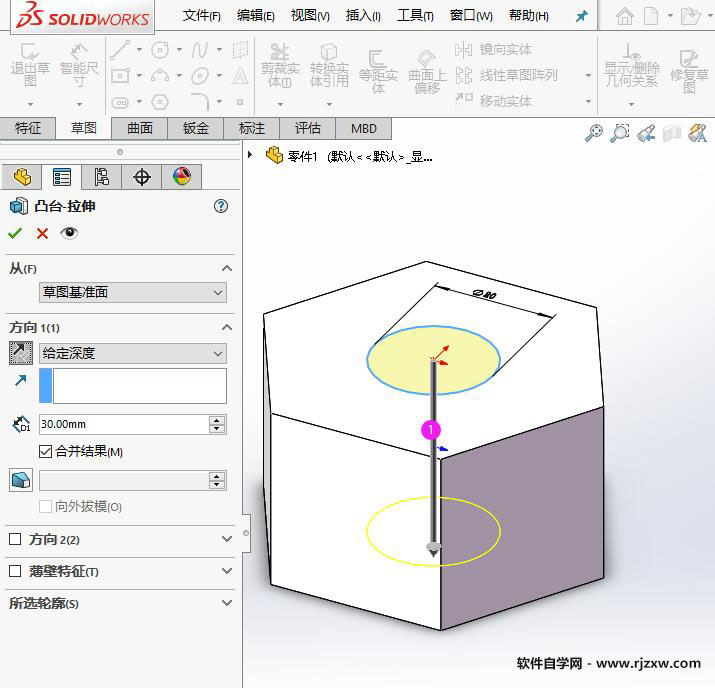715x688 pixels.
Task: Click Offset on Surface (曲面上偏移) tool
Action: tap(427, 71)
